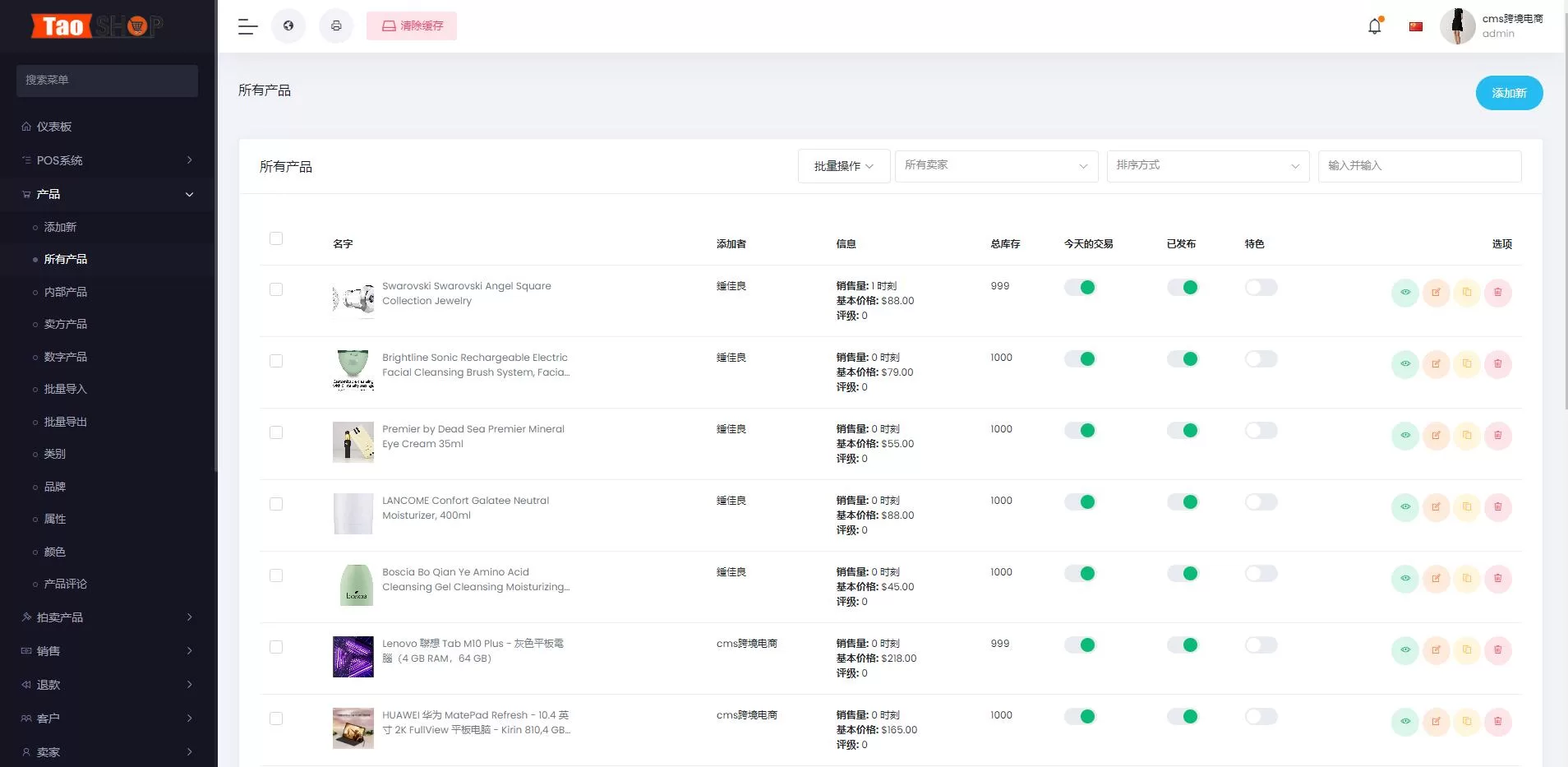The height and width of the screenshot is (767, 1568).
Task: Edit the LANCOME Confort Galatee product
Action: coord(1437,507)
